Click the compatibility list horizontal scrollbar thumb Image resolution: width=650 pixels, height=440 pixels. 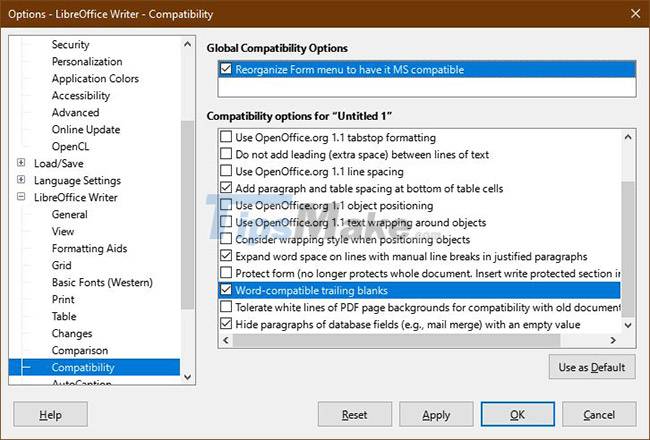[x=396, y=340]
